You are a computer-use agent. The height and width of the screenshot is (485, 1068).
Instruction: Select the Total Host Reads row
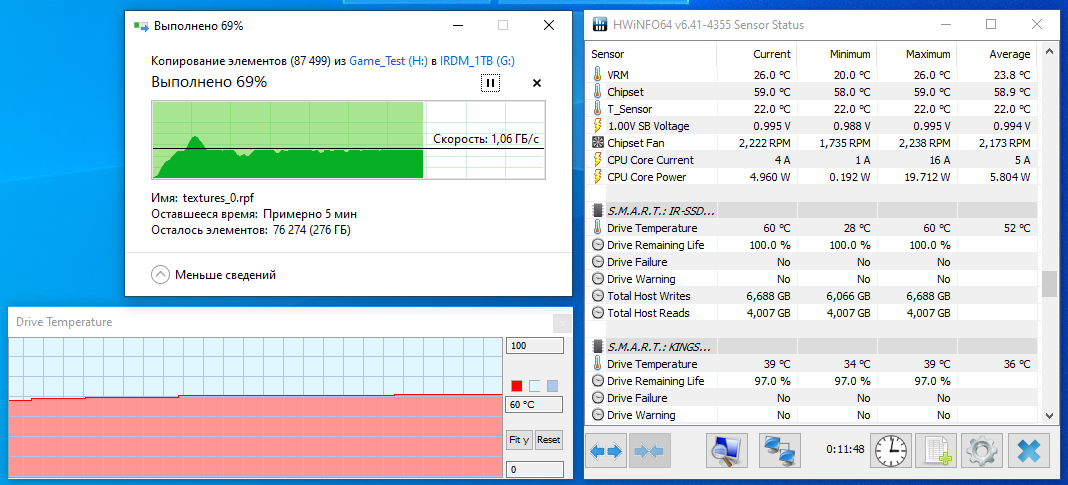[812, 313]
